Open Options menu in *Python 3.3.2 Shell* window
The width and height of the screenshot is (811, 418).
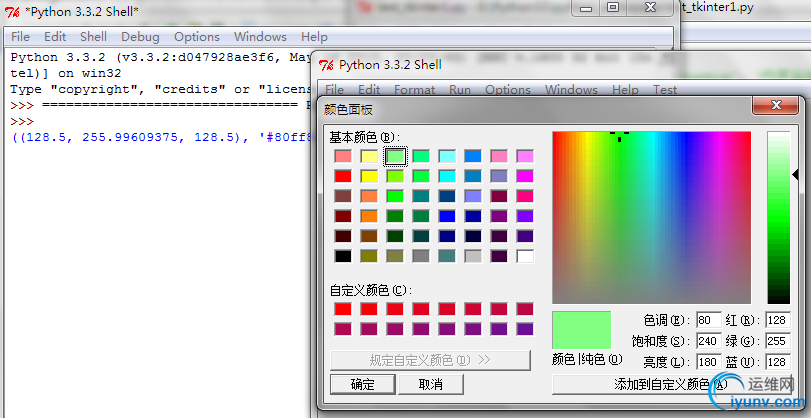point(197,37)
